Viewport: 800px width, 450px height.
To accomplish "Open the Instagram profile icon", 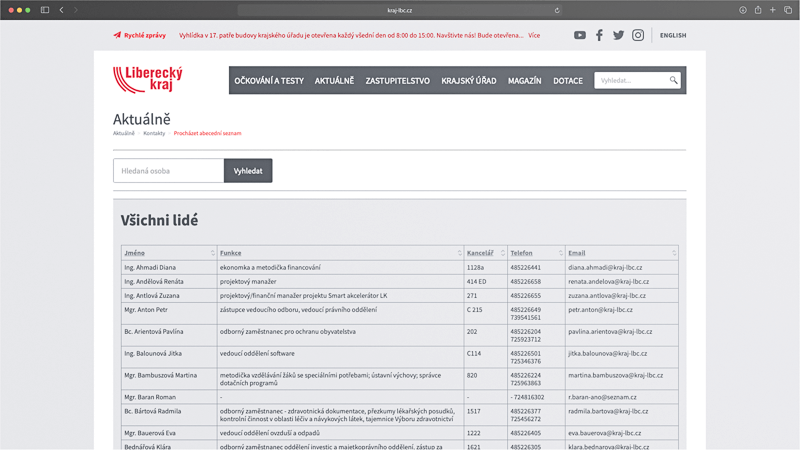I will coord(638,35).
